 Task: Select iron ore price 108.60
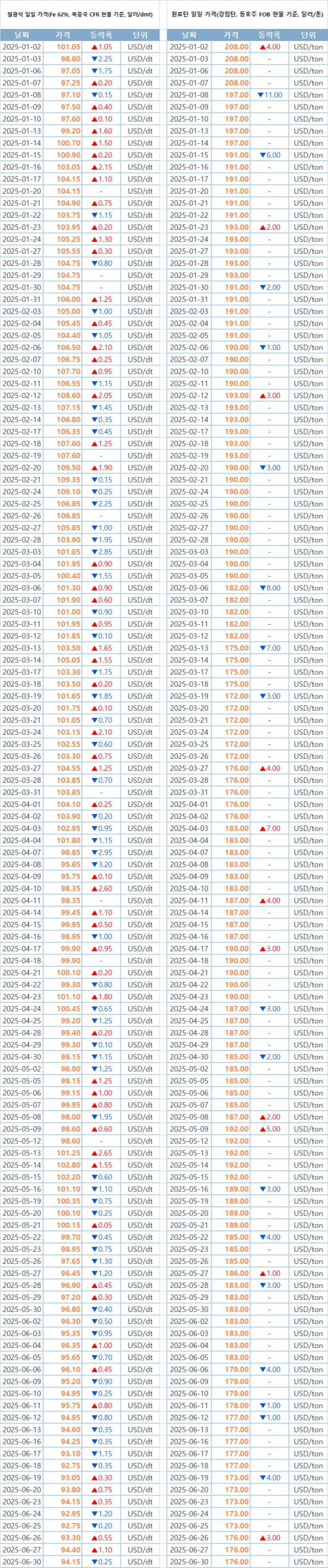point(68,396)
